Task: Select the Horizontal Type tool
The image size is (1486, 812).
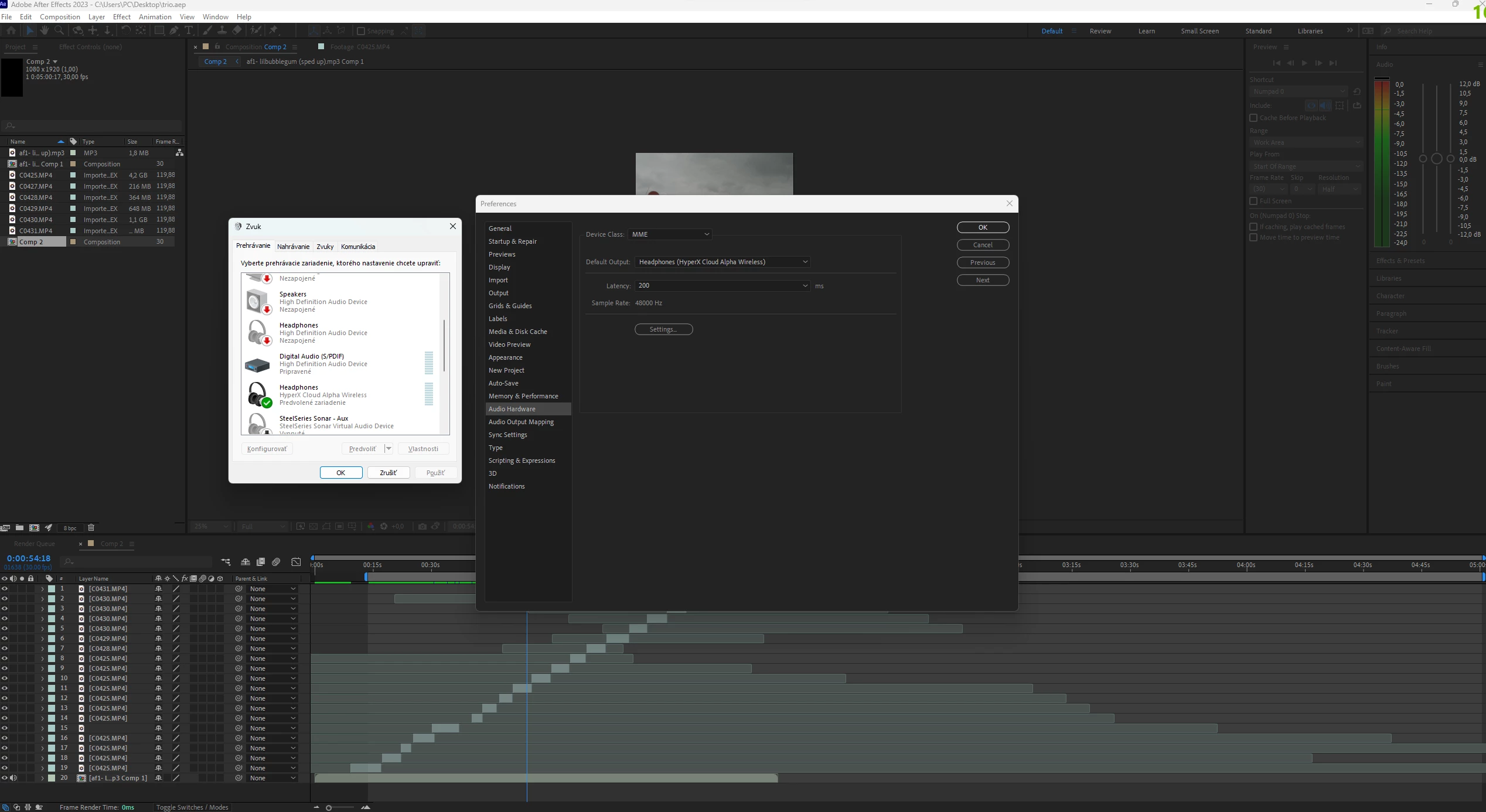Action: [x=189, y=30]
